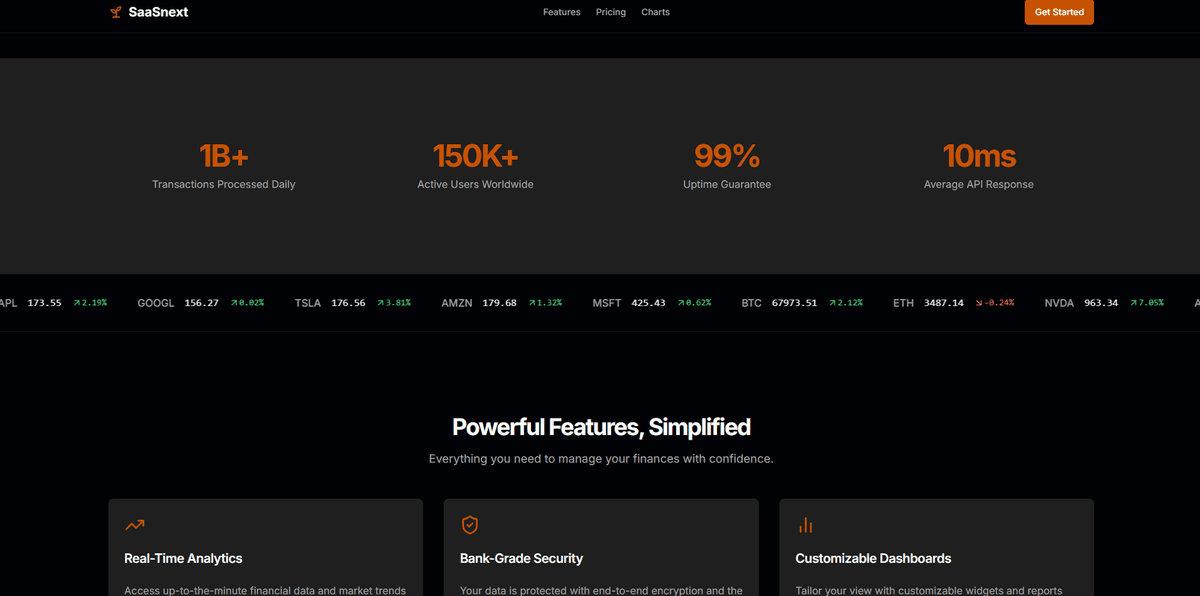Click the GOOGL ticker symbol
Screen dimensions: 1200x596
pos(156,303)
